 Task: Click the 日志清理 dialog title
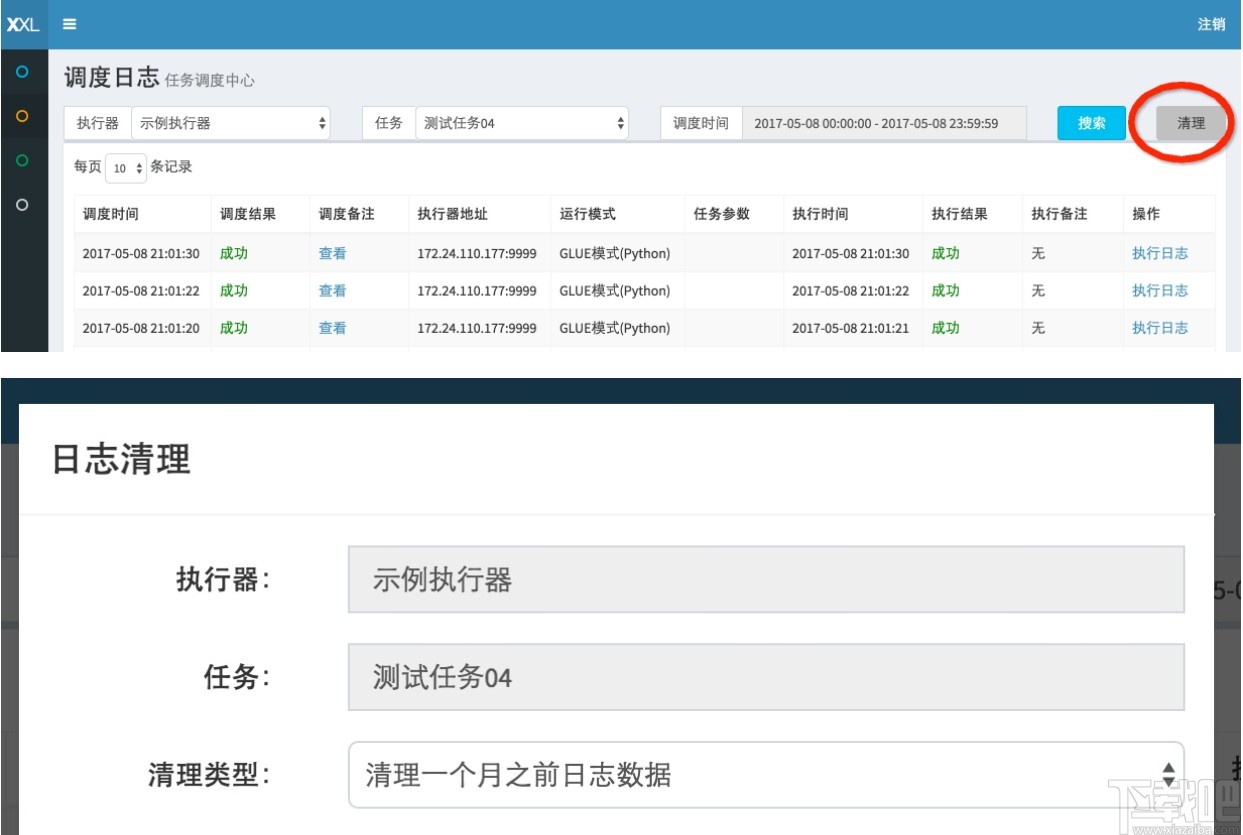[x=121, y=460]
